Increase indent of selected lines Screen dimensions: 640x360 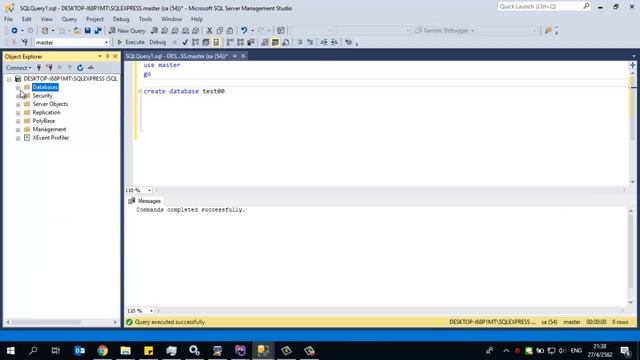[x=334, y=42]
